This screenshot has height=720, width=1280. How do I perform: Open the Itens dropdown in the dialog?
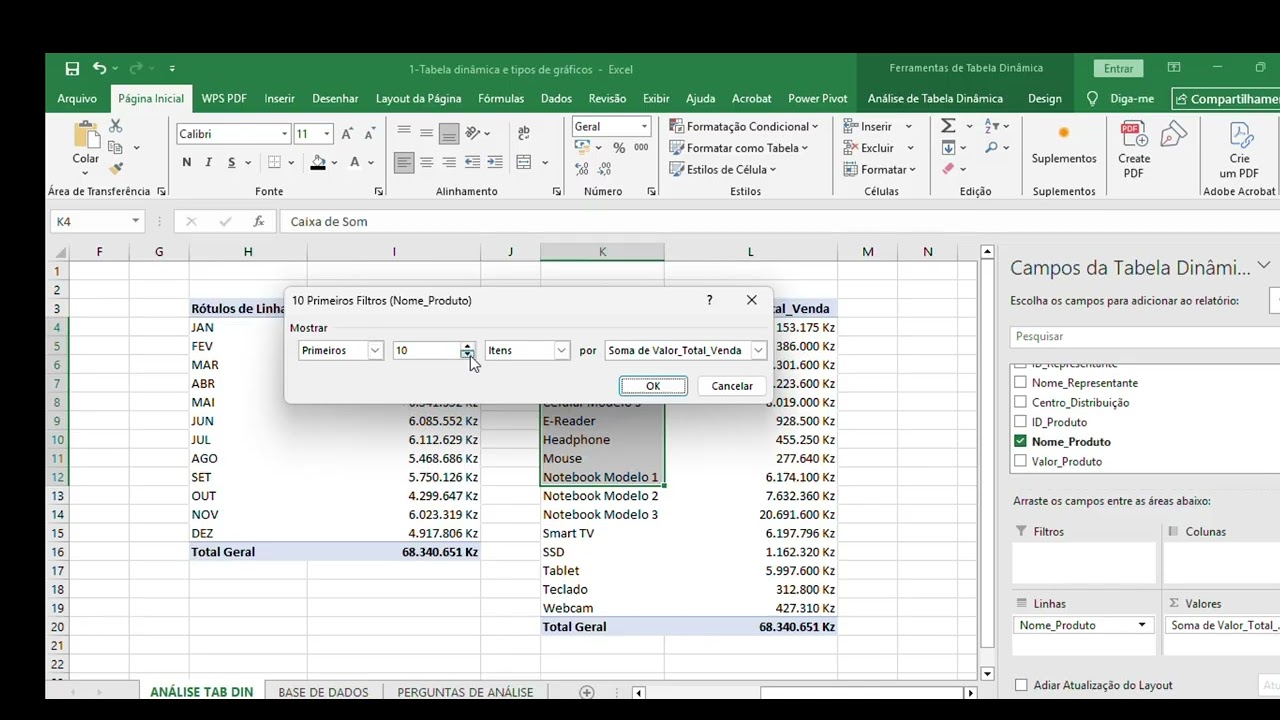pyautogui.click(x=561, y=351)
